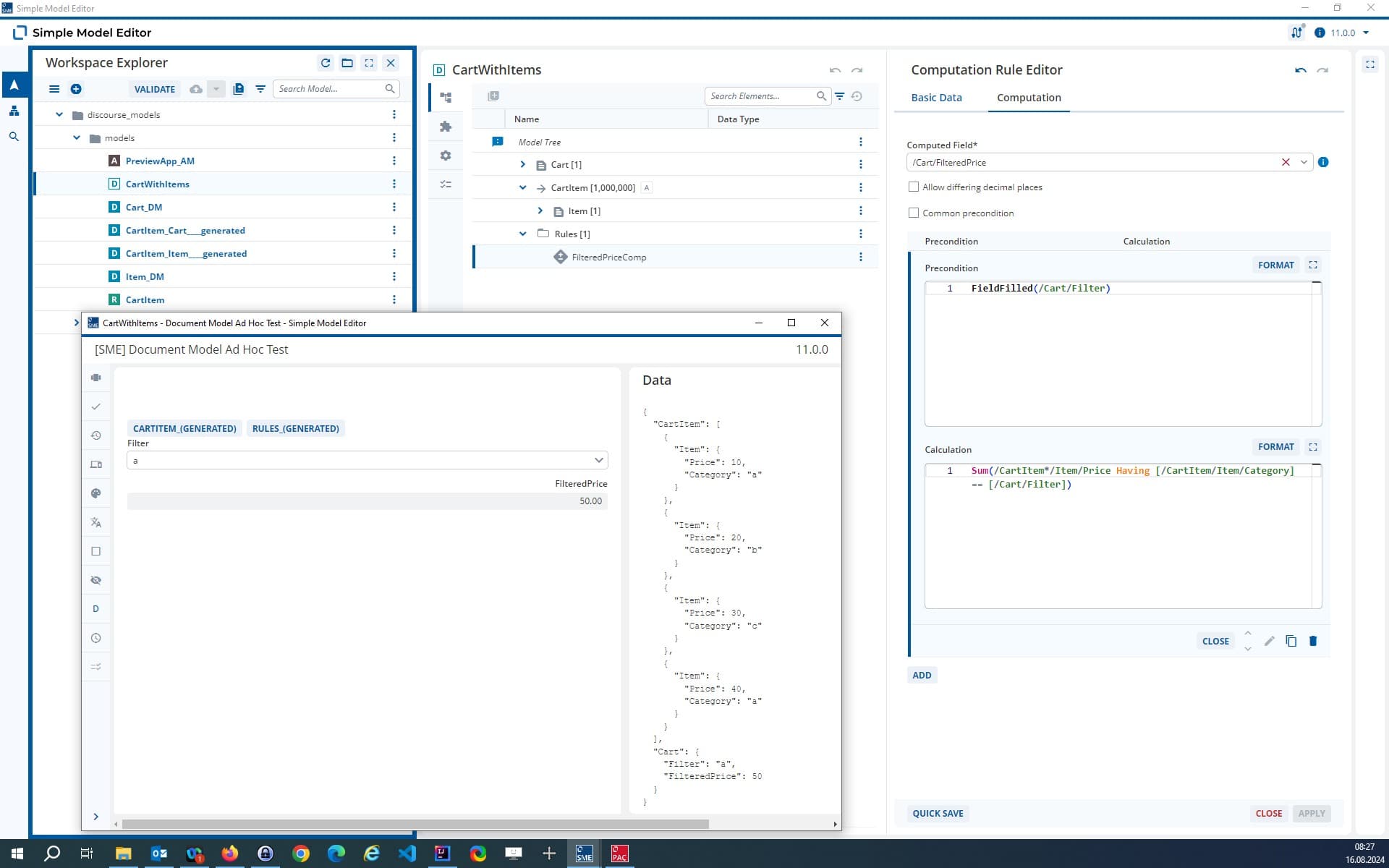Open the history clock icon in test sidebar
Screen dimensions: 1389x868
tap(95, 435)
